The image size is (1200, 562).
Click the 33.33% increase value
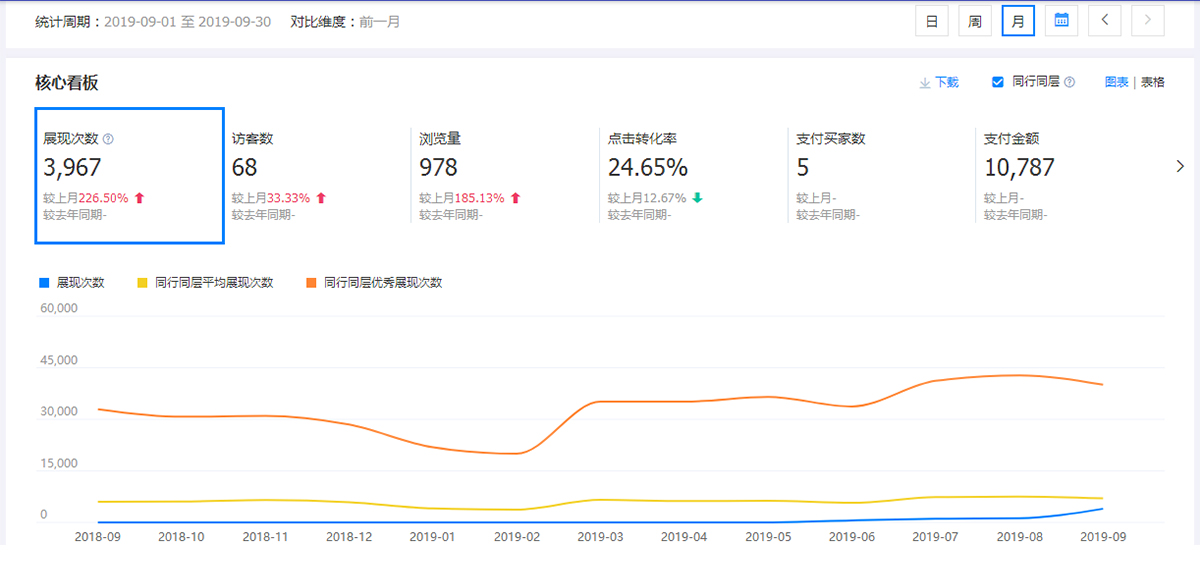(x=288, y=198)
